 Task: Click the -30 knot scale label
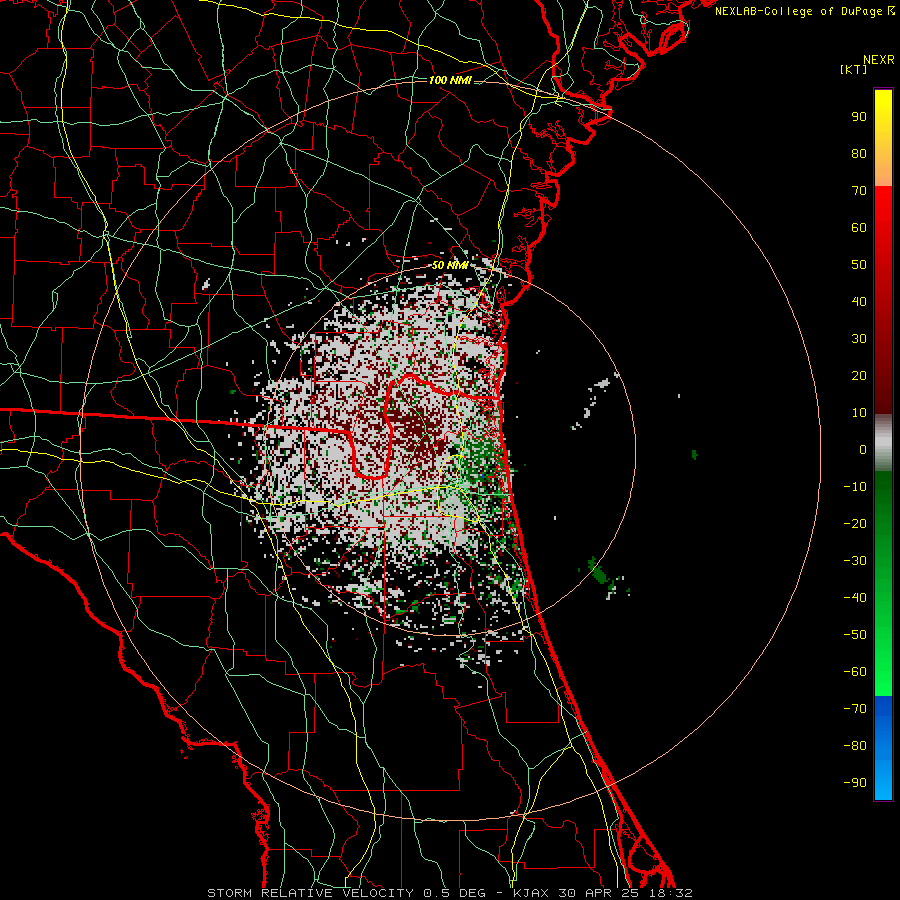click(855, 561)
